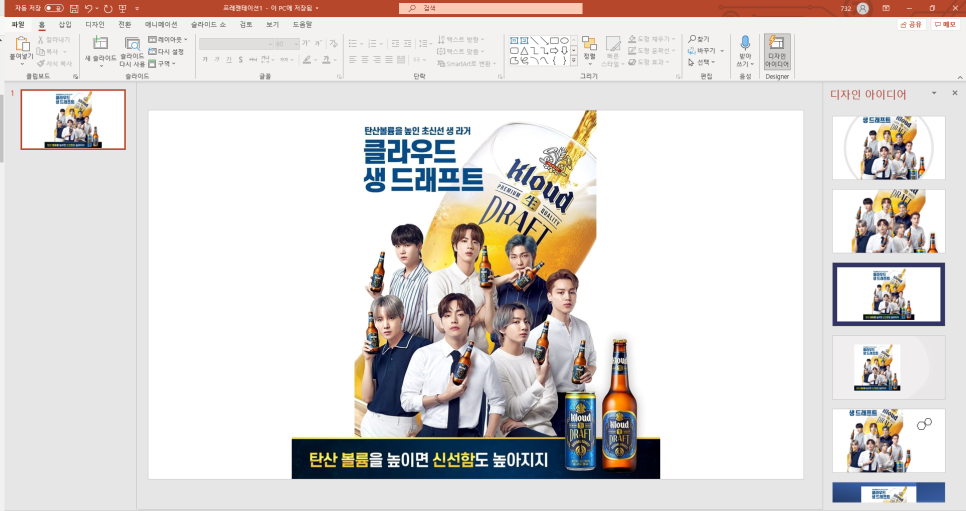Expand the shapes gallery more button
The image size is (966, 511).
pos(574,61)
